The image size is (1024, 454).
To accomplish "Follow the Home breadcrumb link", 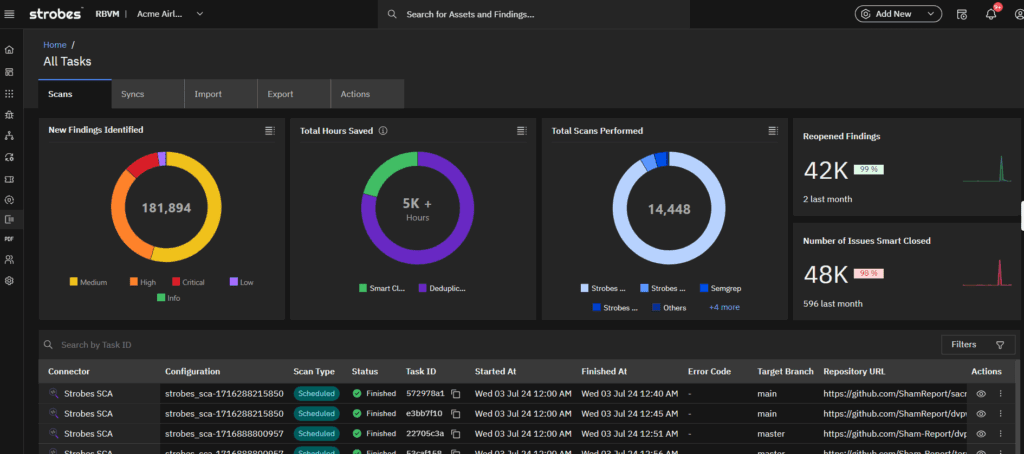I will click(54, 45).
